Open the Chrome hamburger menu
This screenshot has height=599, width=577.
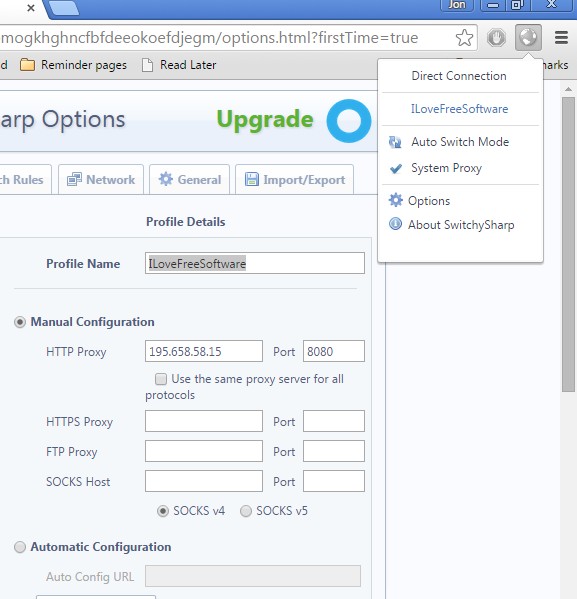pos(561,37)
